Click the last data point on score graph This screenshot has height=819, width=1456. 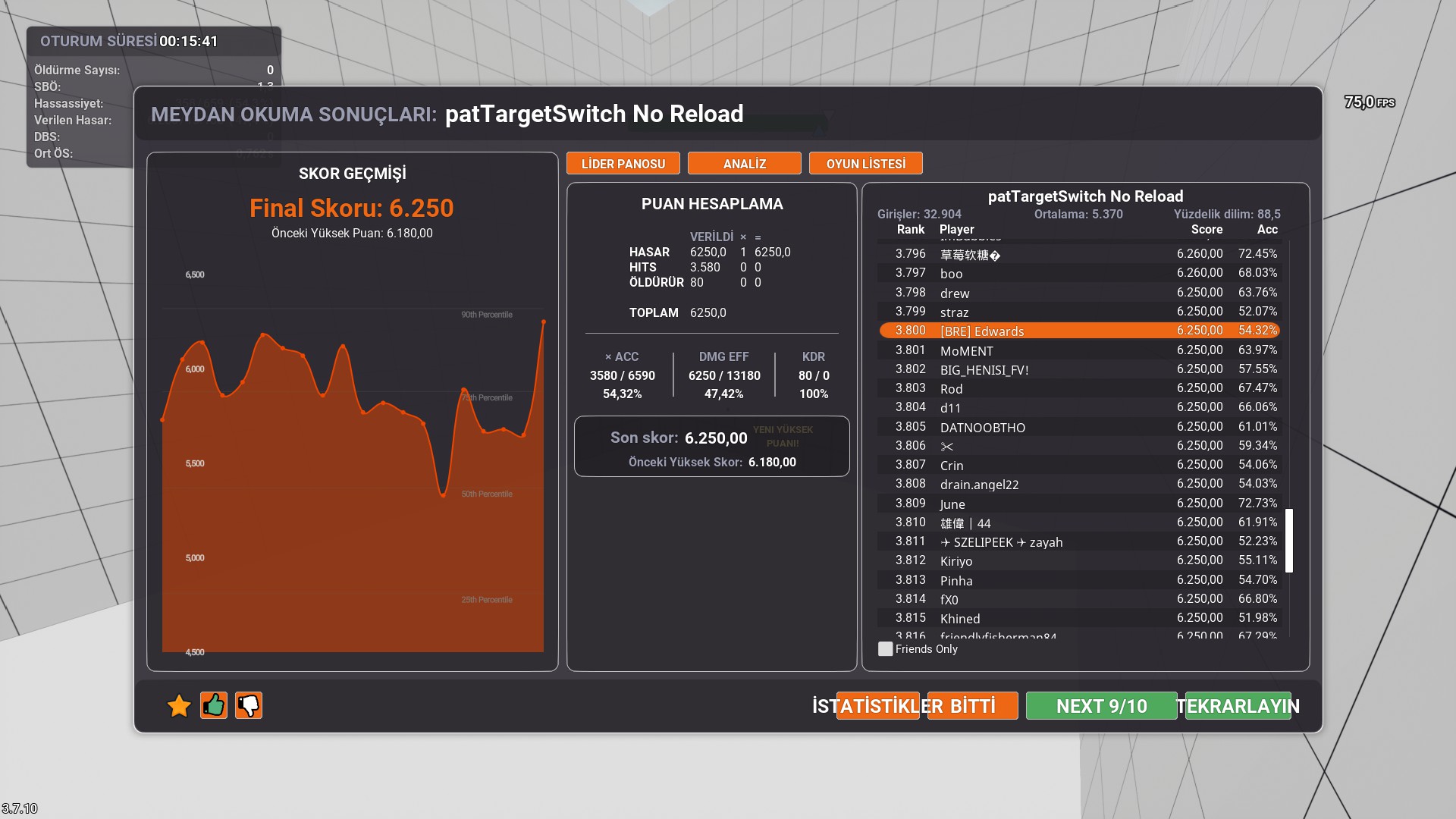[x=543, y=322]
